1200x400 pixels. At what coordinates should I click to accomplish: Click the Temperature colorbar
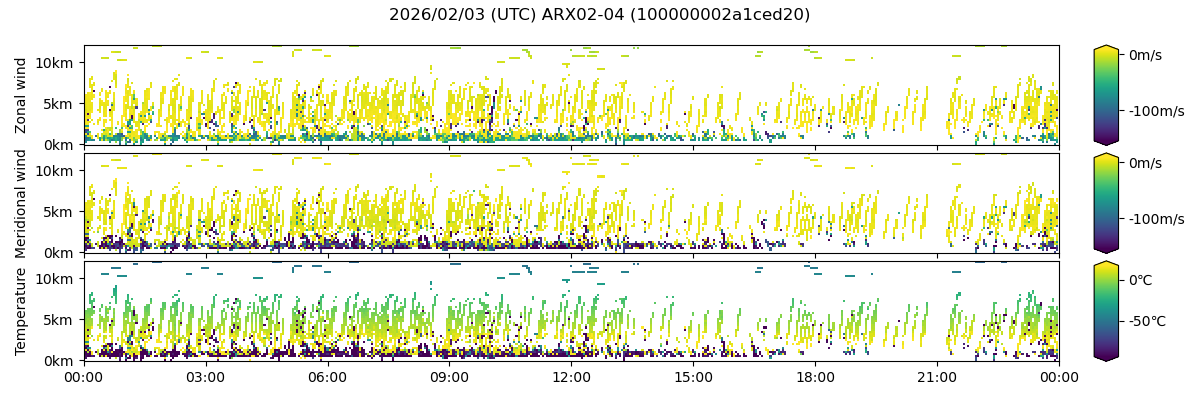pyautogui.click(x=1105, y=311)
